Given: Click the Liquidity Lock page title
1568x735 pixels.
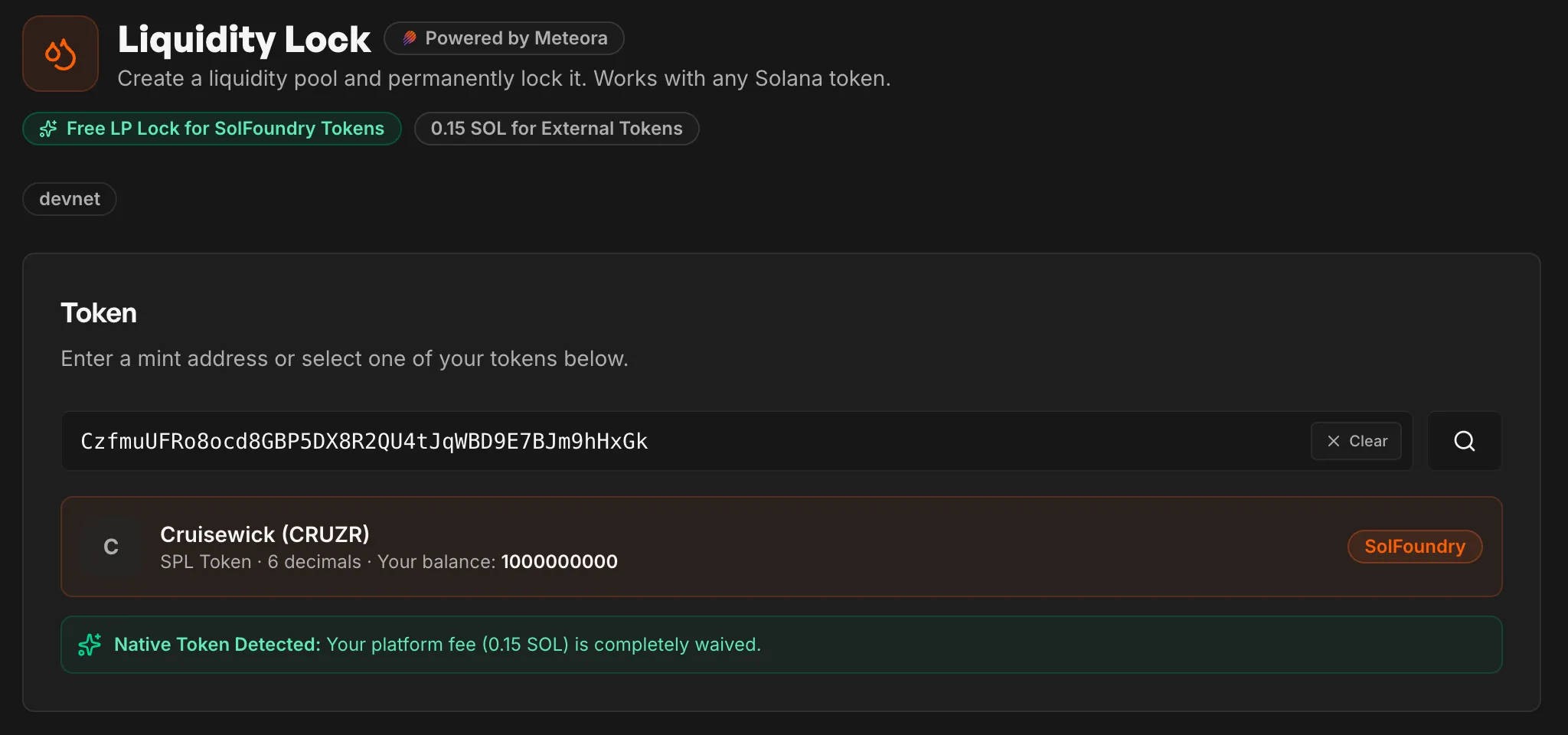Looking at the screenshot, I should click(x=244, y=40).
